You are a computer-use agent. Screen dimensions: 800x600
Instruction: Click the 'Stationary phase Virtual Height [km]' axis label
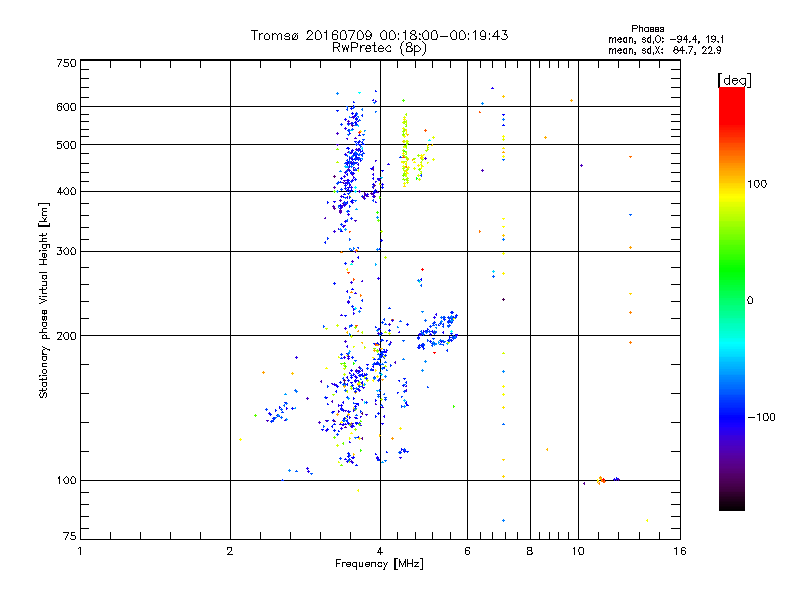[44, 300]
